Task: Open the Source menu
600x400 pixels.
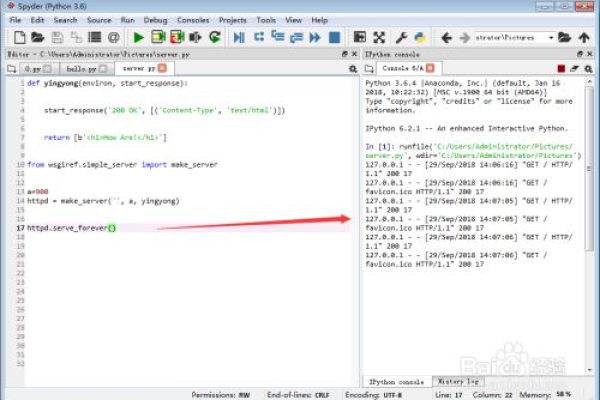Action: (x=99, y=20)
